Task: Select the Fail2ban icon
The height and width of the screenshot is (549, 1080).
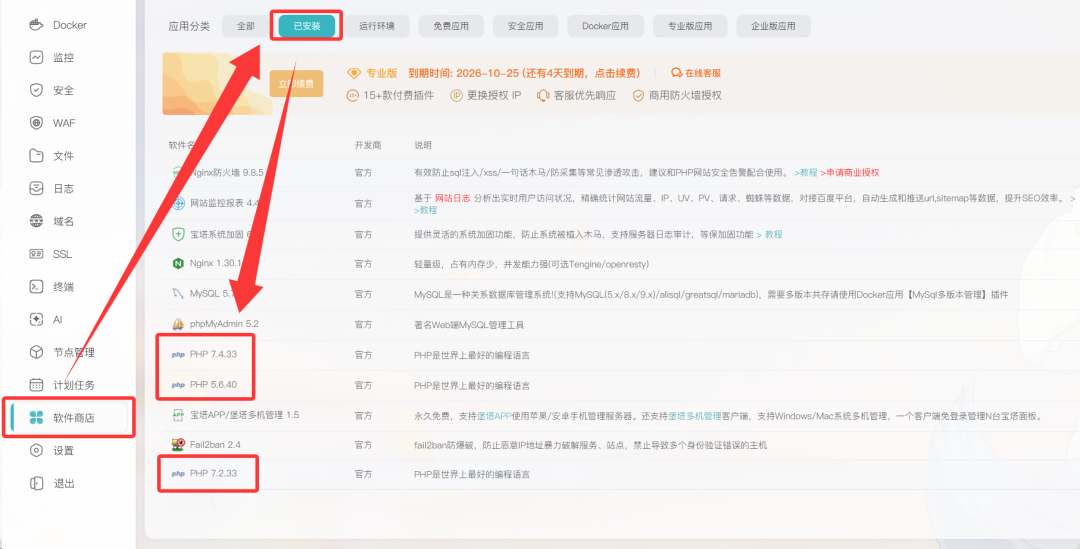Action: point(178,445)
